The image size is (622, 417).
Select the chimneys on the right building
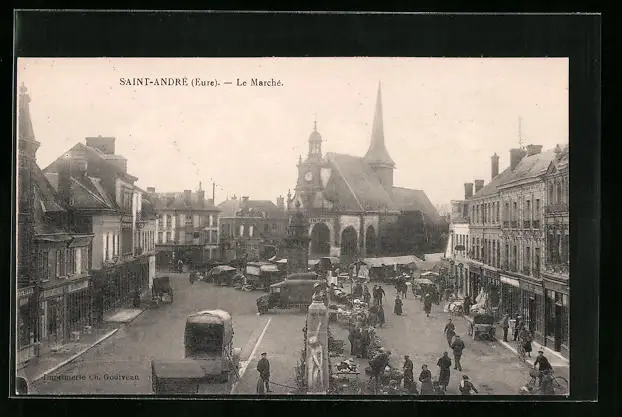coord(512,158)
